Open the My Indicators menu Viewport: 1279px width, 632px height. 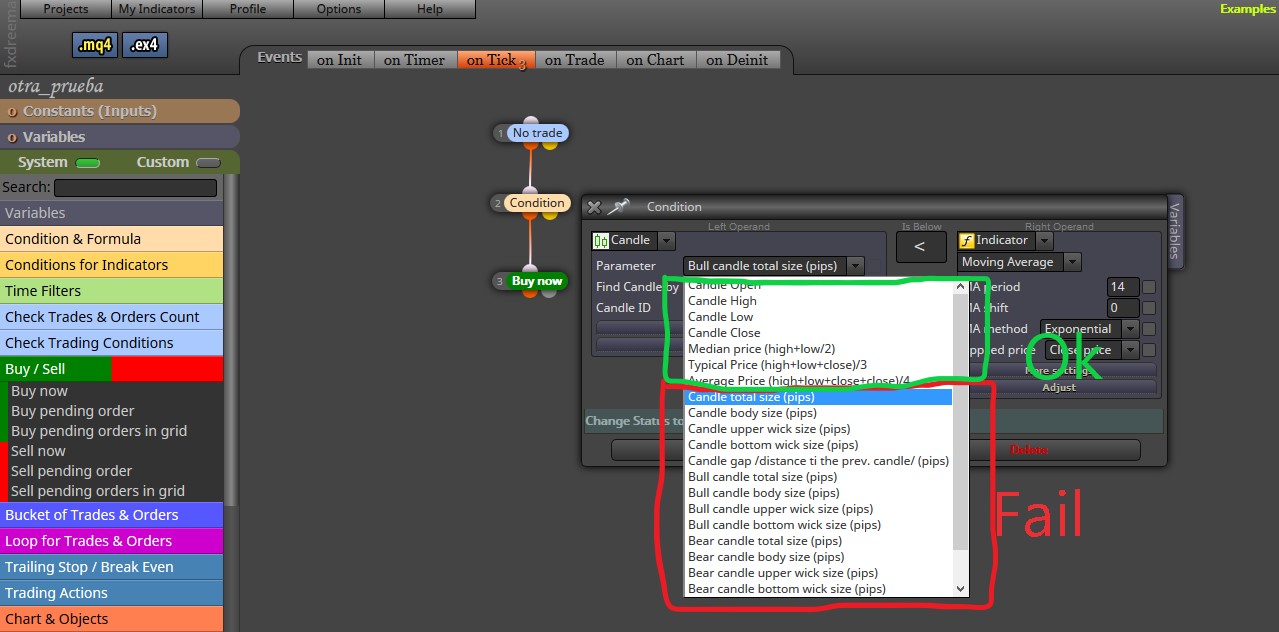point(156,9)
